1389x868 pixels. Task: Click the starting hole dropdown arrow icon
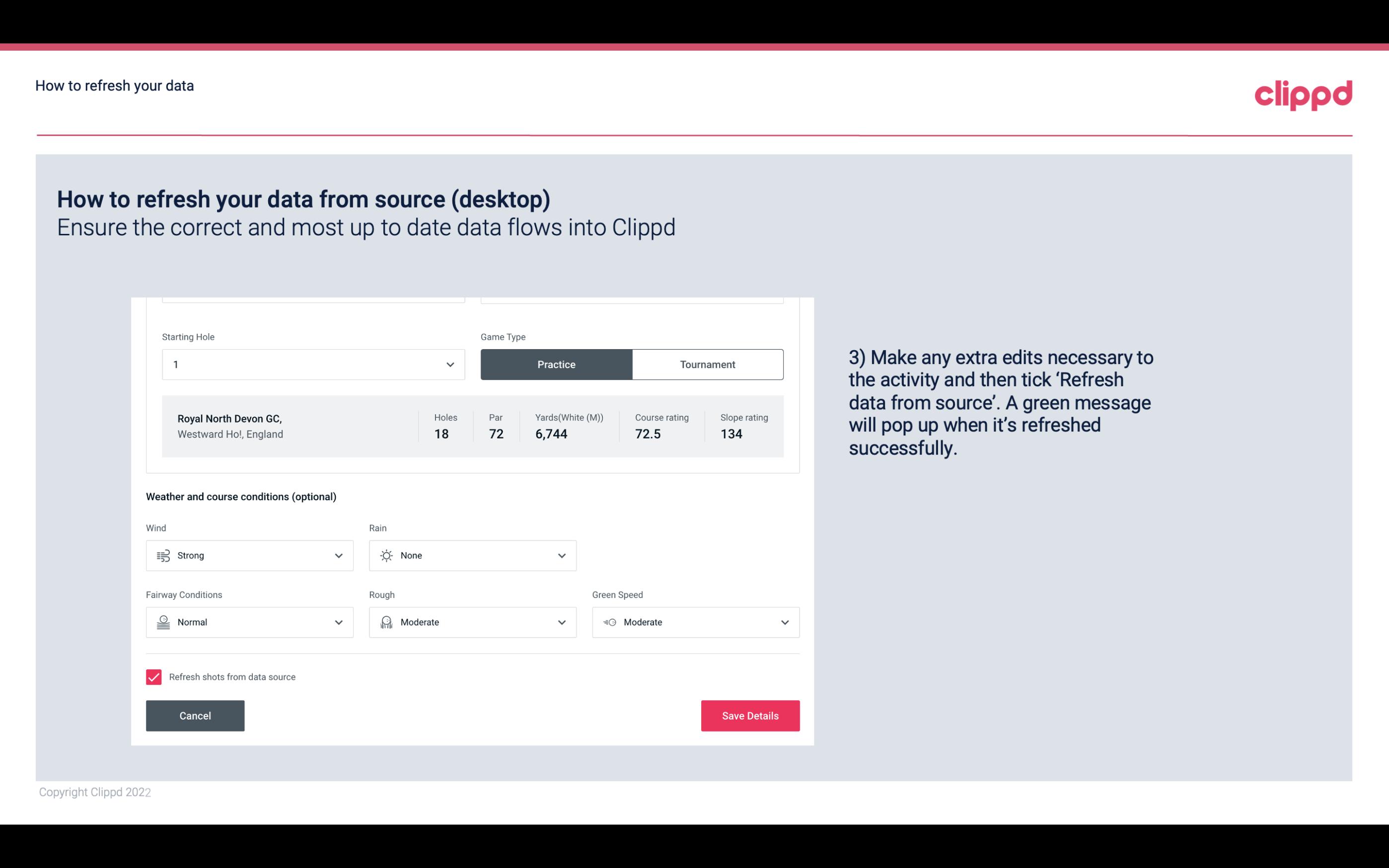[450, 364]
